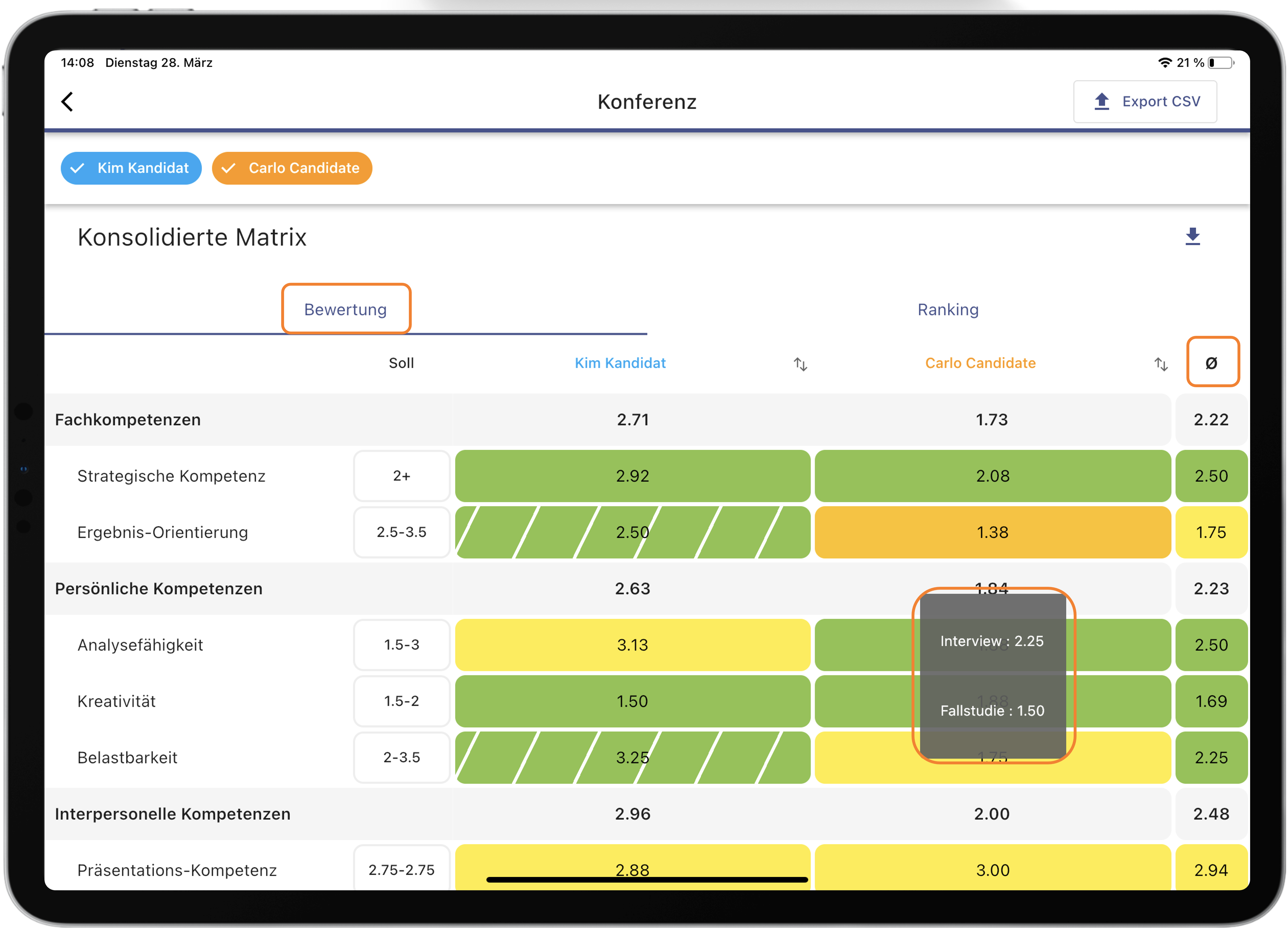Collapse the Fachkompetenzen group row

[x=128, y=419]
